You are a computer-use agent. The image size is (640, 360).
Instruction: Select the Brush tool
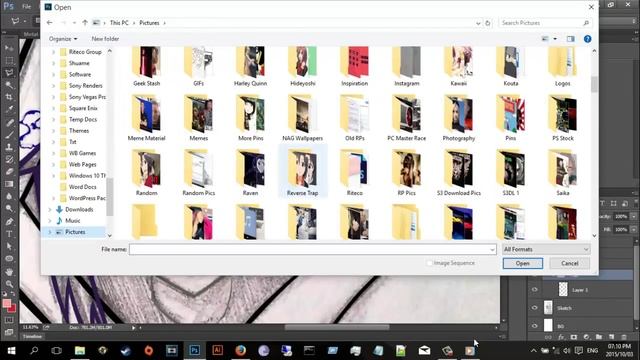tap(9, 135)
